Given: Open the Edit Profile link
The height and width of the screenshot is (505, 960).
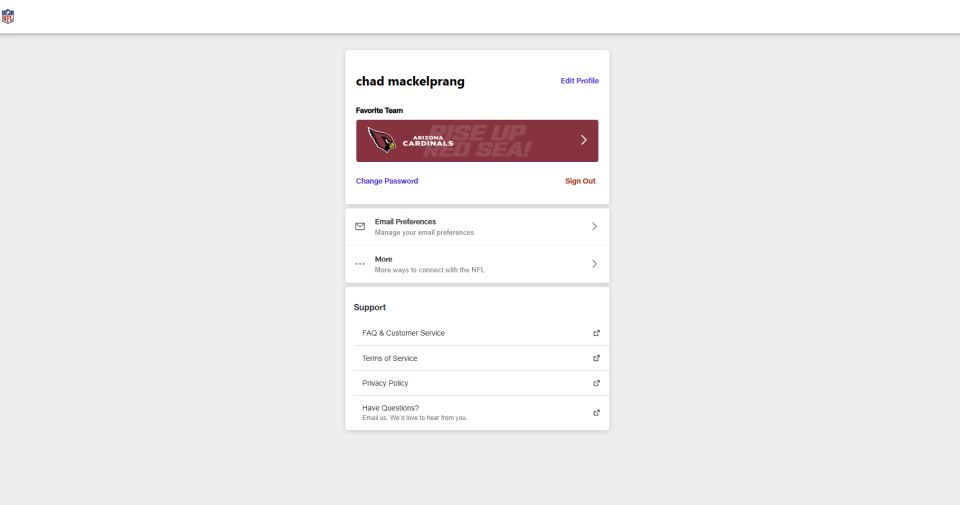Looking at the screenshot, I should pos(579,81).
